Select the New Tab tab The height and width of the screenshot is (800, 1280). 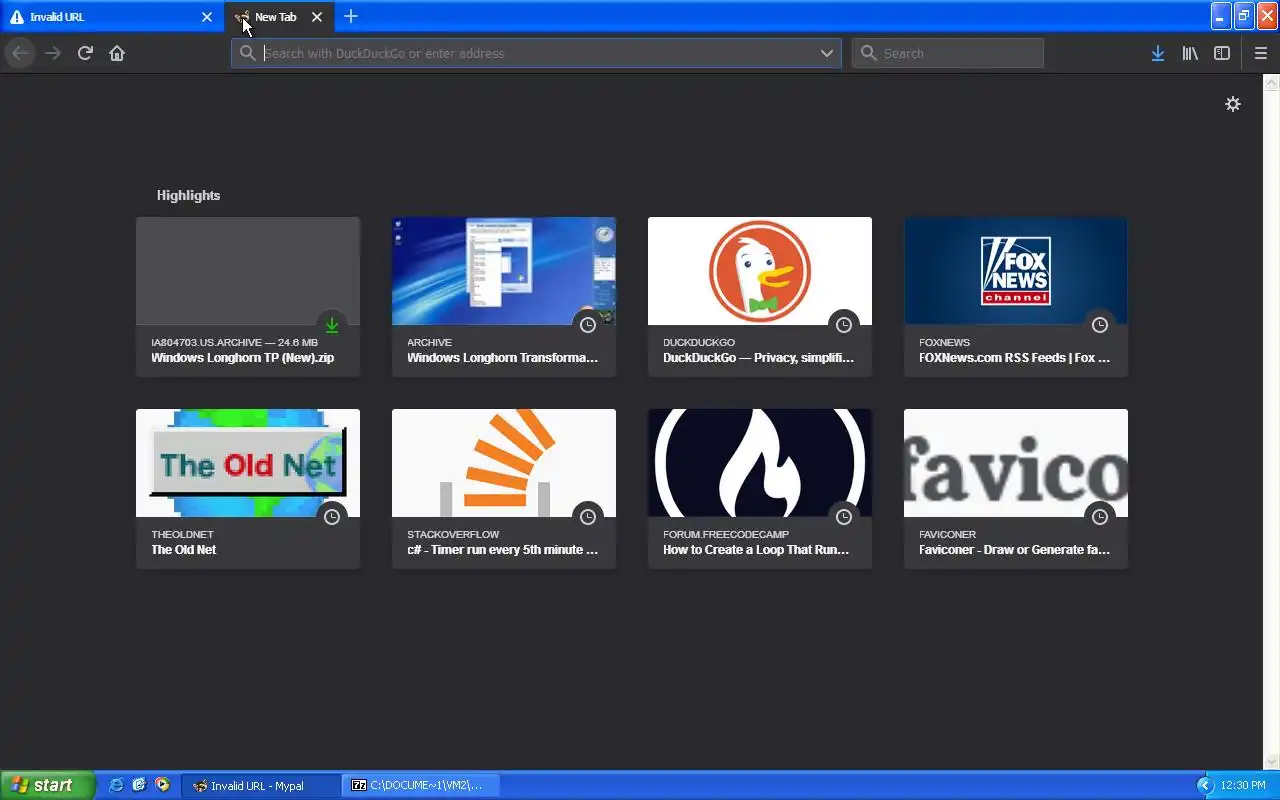point(278,17)
